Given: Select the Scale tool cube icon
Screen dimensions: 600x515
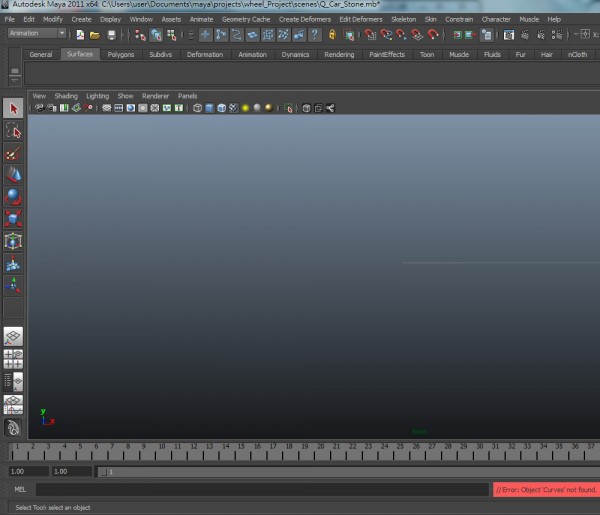Looking at the screenshot, I should pyautogui.click(x=13, y=219).
